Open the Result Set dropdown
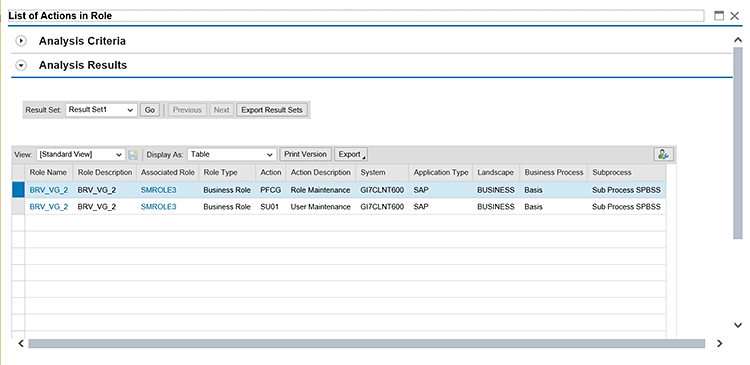The image size is (750, 365). point(101,110)
